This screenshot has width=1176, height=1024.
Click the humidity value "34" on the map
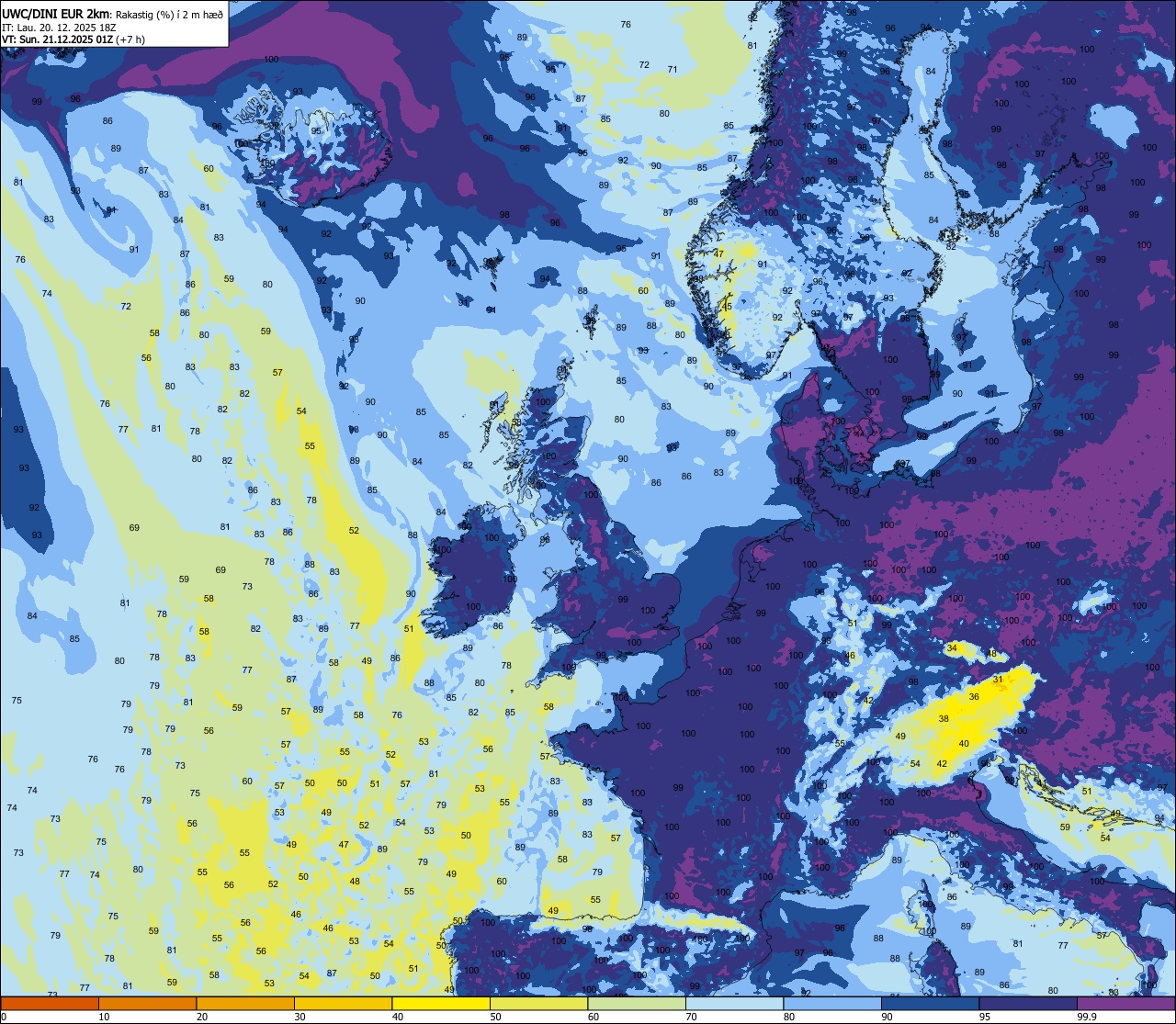tap(952, 647)
